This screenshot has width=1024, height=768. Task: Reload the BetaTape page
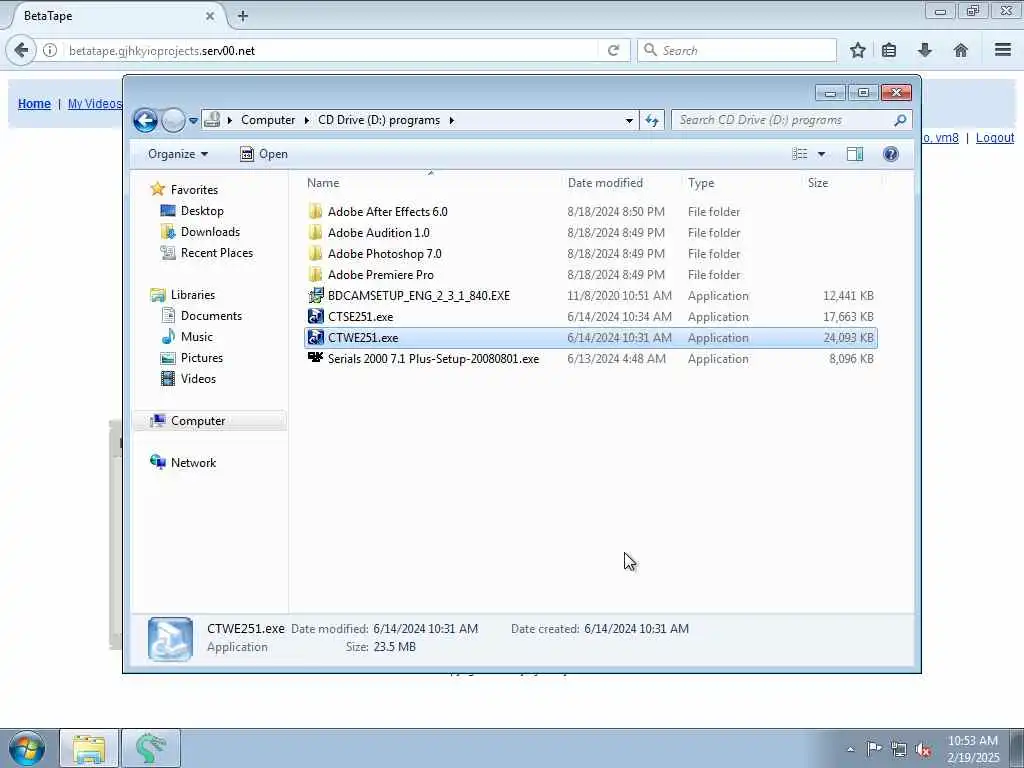point(613,50)
